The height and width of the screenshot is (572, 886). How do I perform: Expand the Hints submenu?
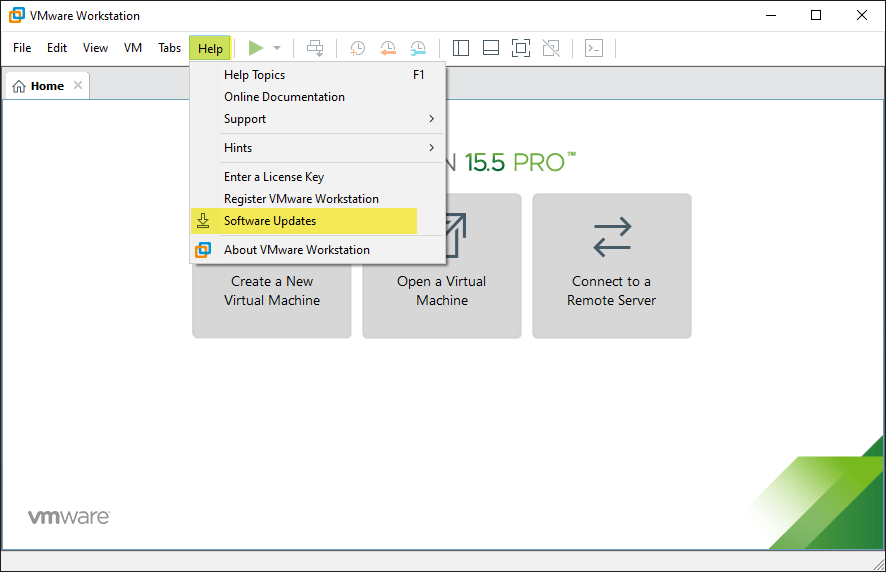click(x=318, y=148)
